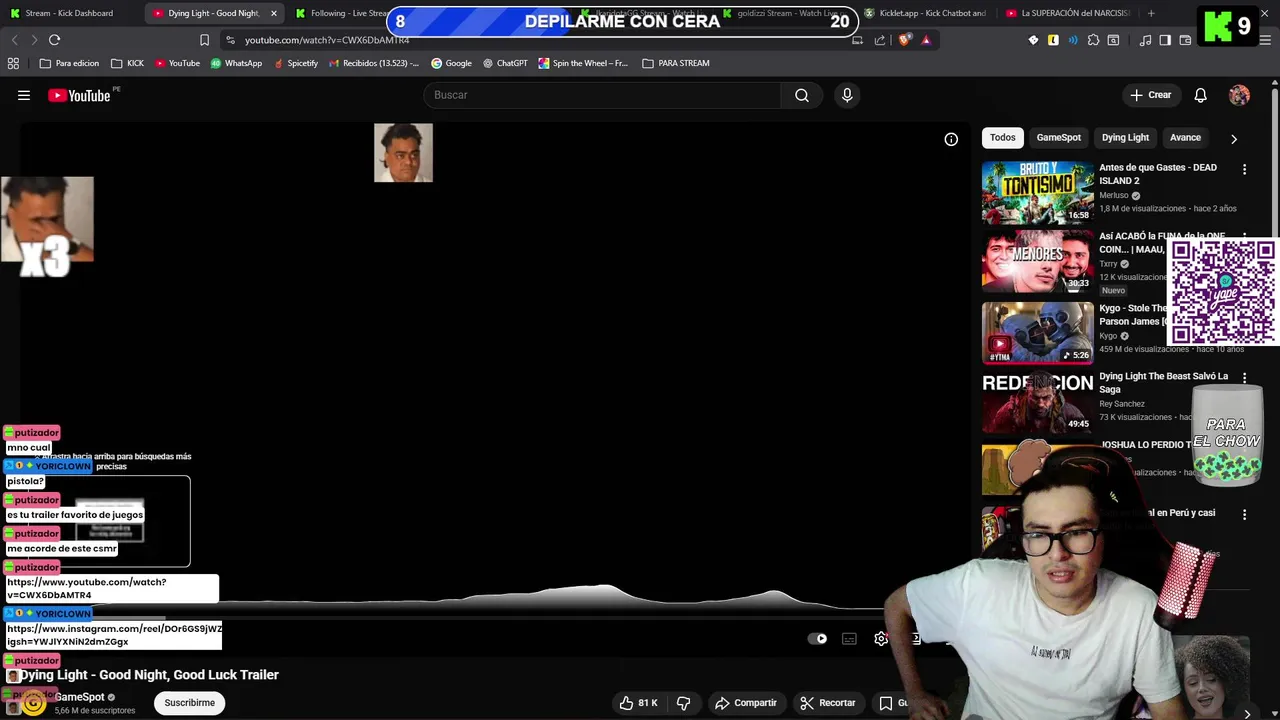Share this page from address bar
Screen dimensions: 1280x720
[880, 40]
